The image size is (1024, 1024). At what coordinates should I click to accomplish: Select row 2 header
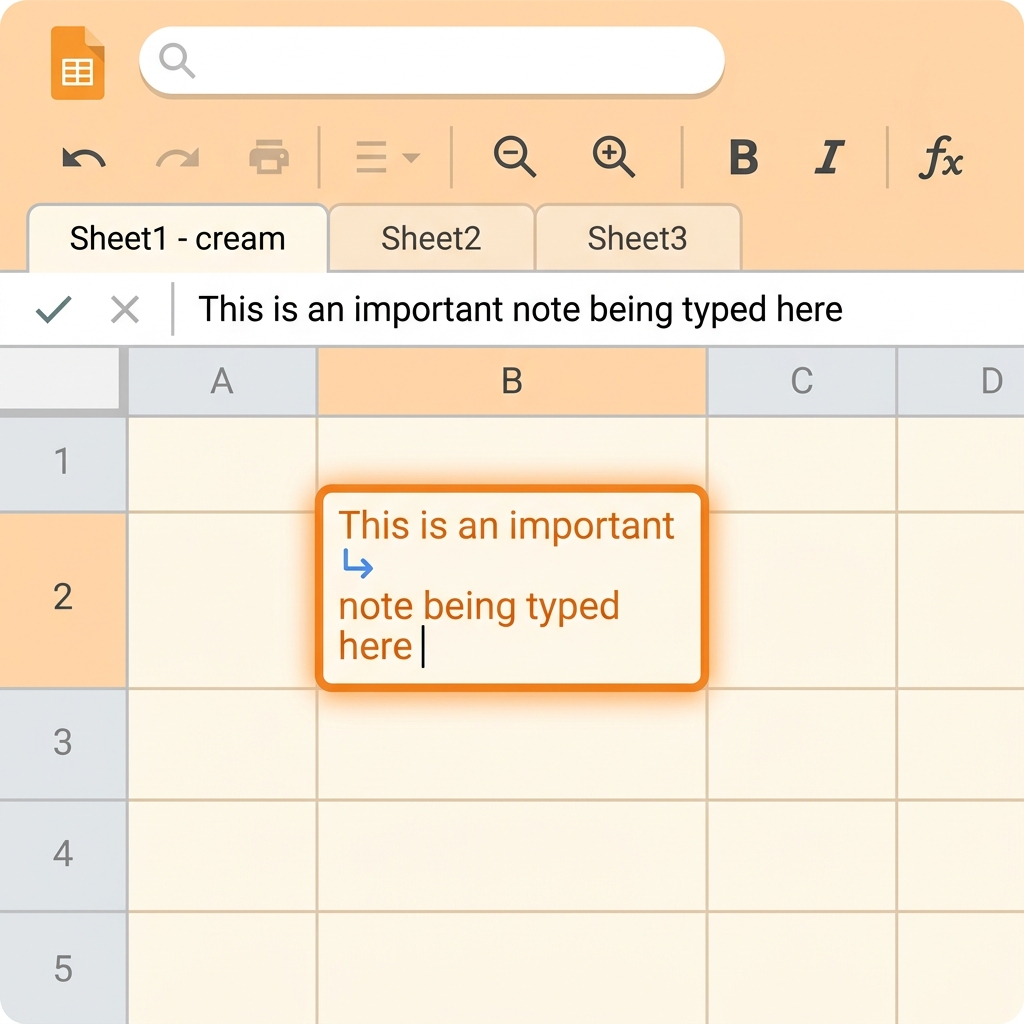(x=63, y=600)
